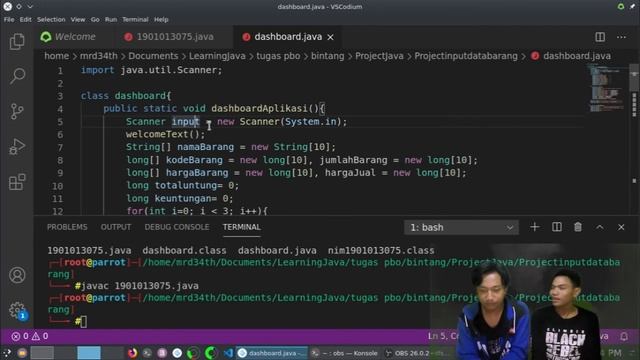Split the terminal panel
The image size is (640, 360).
click(x=557, y=227)
